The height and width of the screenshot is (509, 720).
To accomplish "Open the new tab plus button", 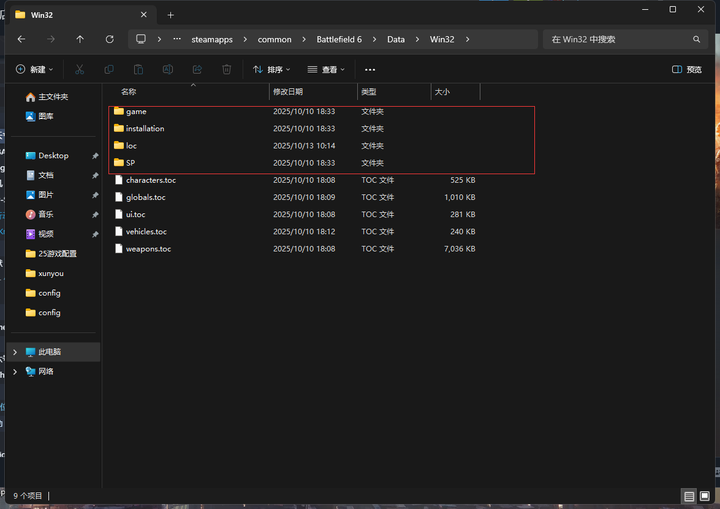I will [x=170, y=15].
